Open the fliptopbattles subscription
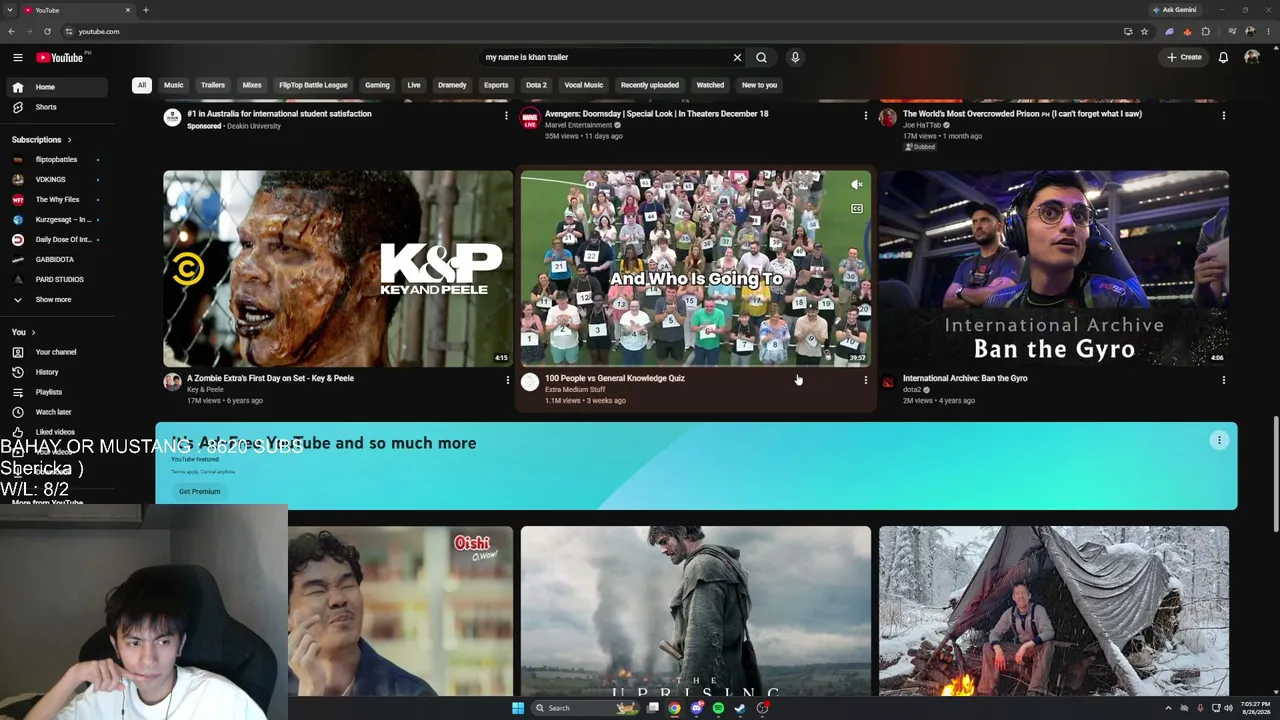Viewport: 1280px width, 720px height. coord(58,160)
